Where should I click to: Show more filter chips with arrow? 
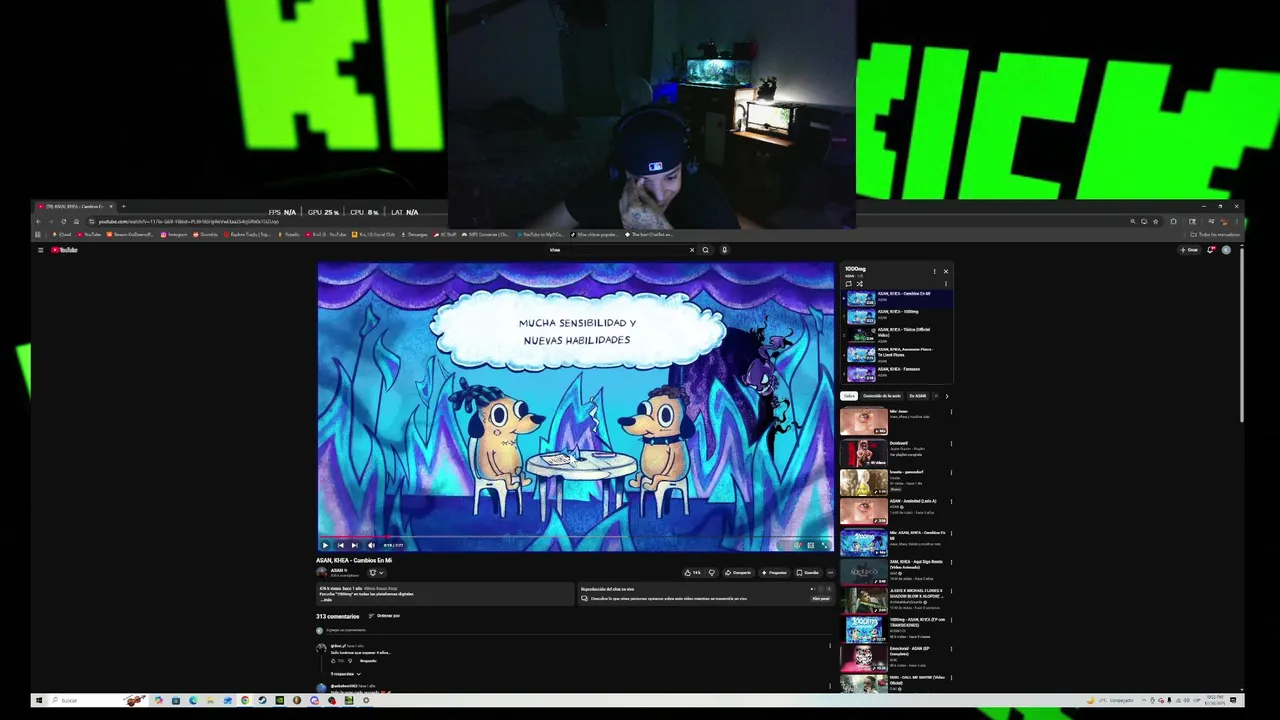click(x=946, y=396)
